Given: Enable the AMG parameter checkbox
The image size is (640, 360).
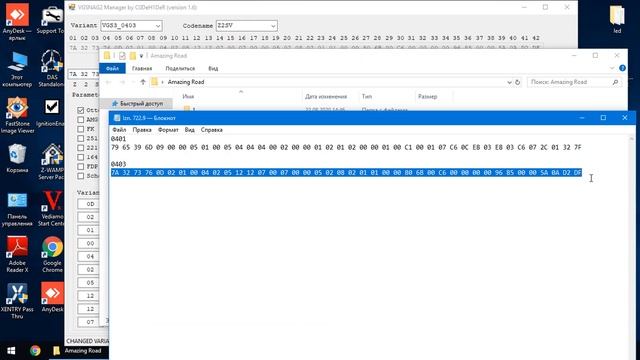Looking at the screenshot, I should pyautogui.click(x=80, y=120).
